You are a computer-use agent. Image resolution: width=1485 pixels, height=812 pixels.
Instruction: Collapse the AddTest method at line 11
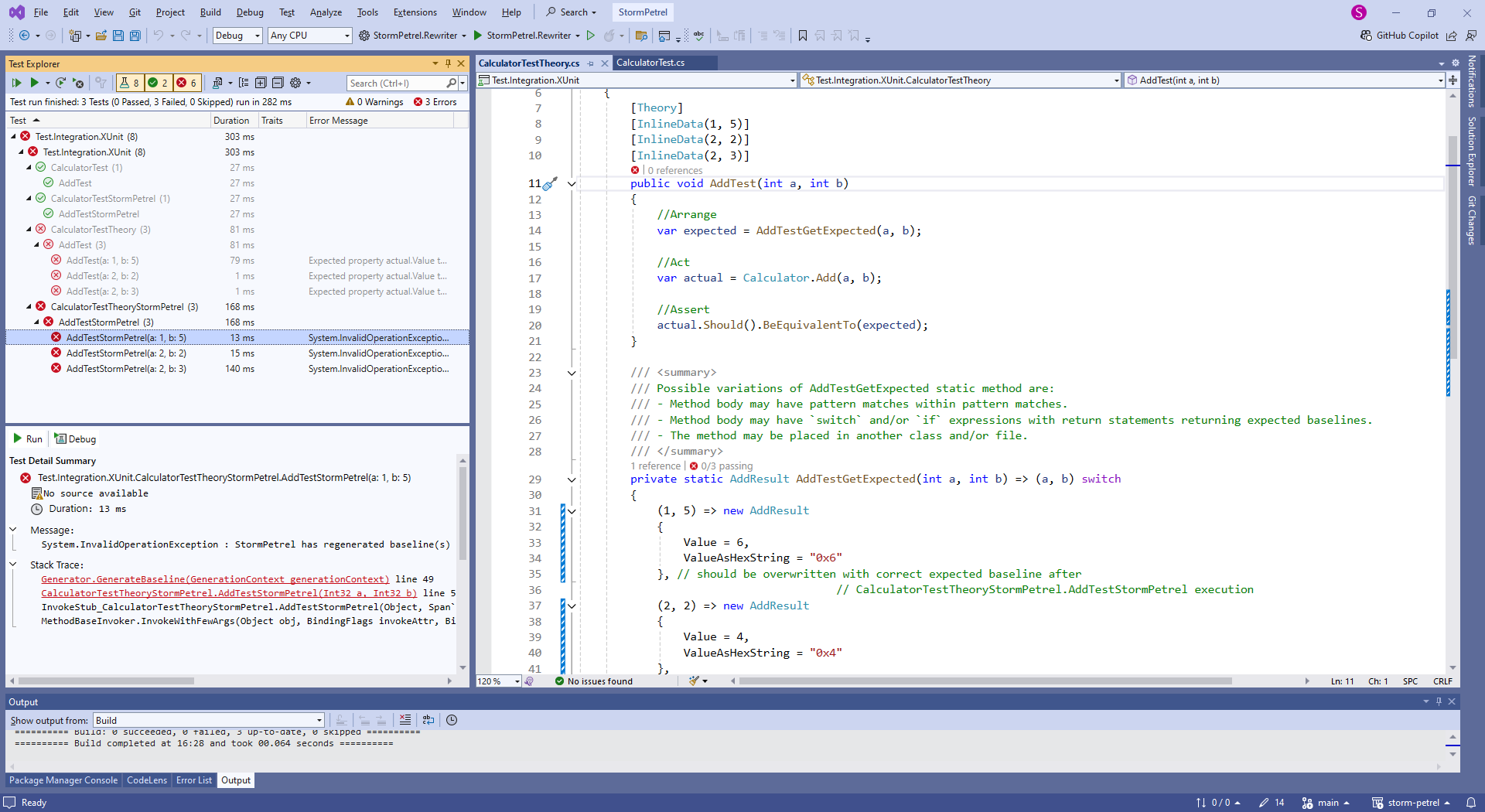pyautogui.click(x=572, y=184)
